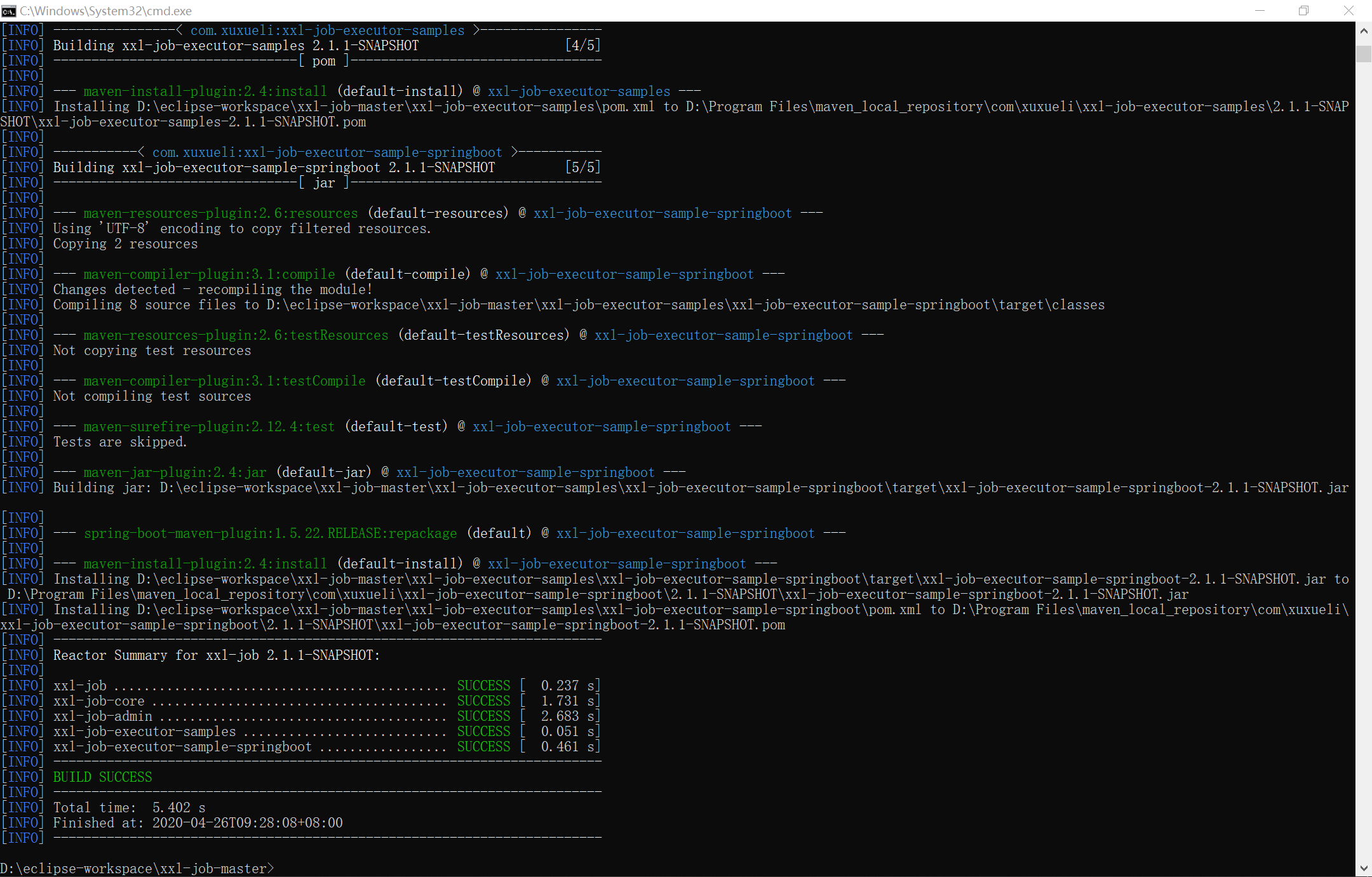Image resolution: width=1372 pixels, height=877 pixels.
Task: Click the empty scrollbar track below thumb
Action: (x=1364, y=445)
